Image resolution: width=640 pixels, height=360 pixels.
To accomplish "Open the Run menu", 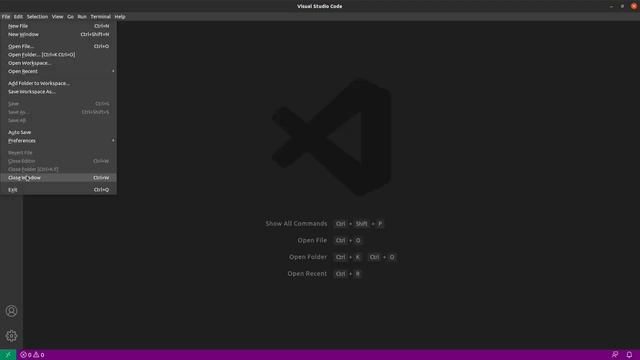I will [82, 17].
